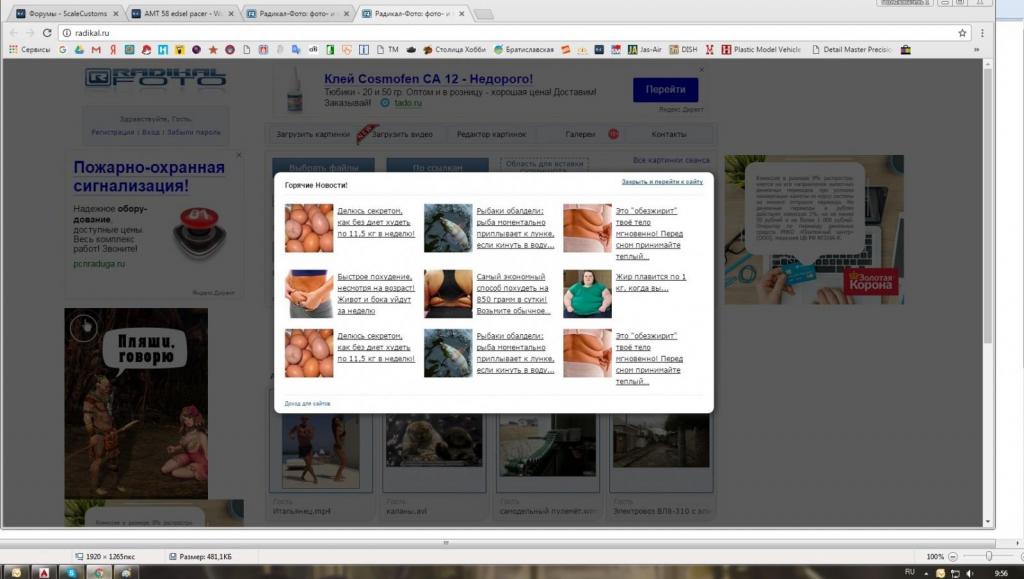This screenshot has width=1024, height=579.
Task: Open the Gmail bookmark icon
Action: (96, 49)
